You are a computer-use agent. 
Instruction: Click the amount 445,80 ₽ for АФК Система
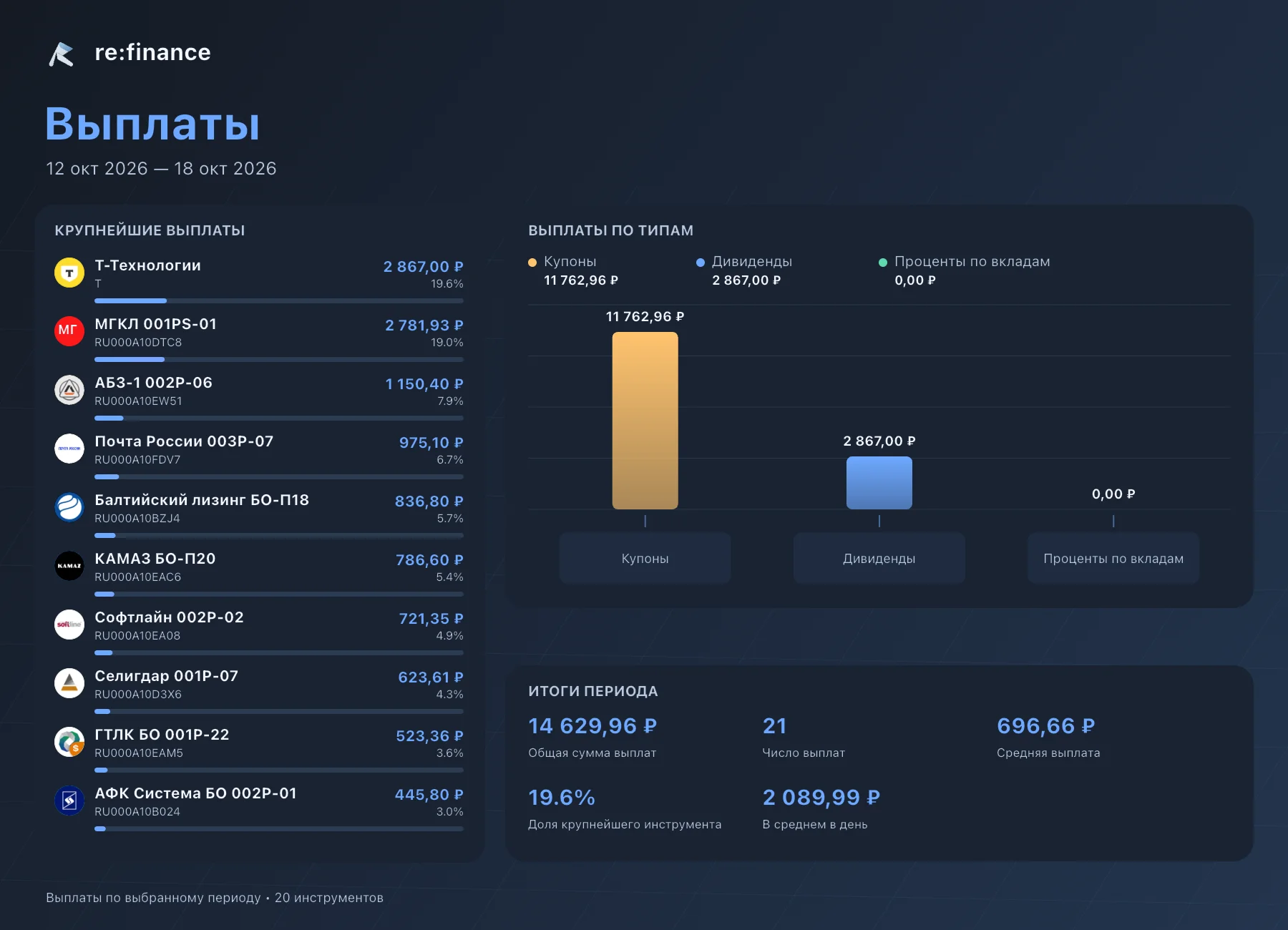[429, 795]
